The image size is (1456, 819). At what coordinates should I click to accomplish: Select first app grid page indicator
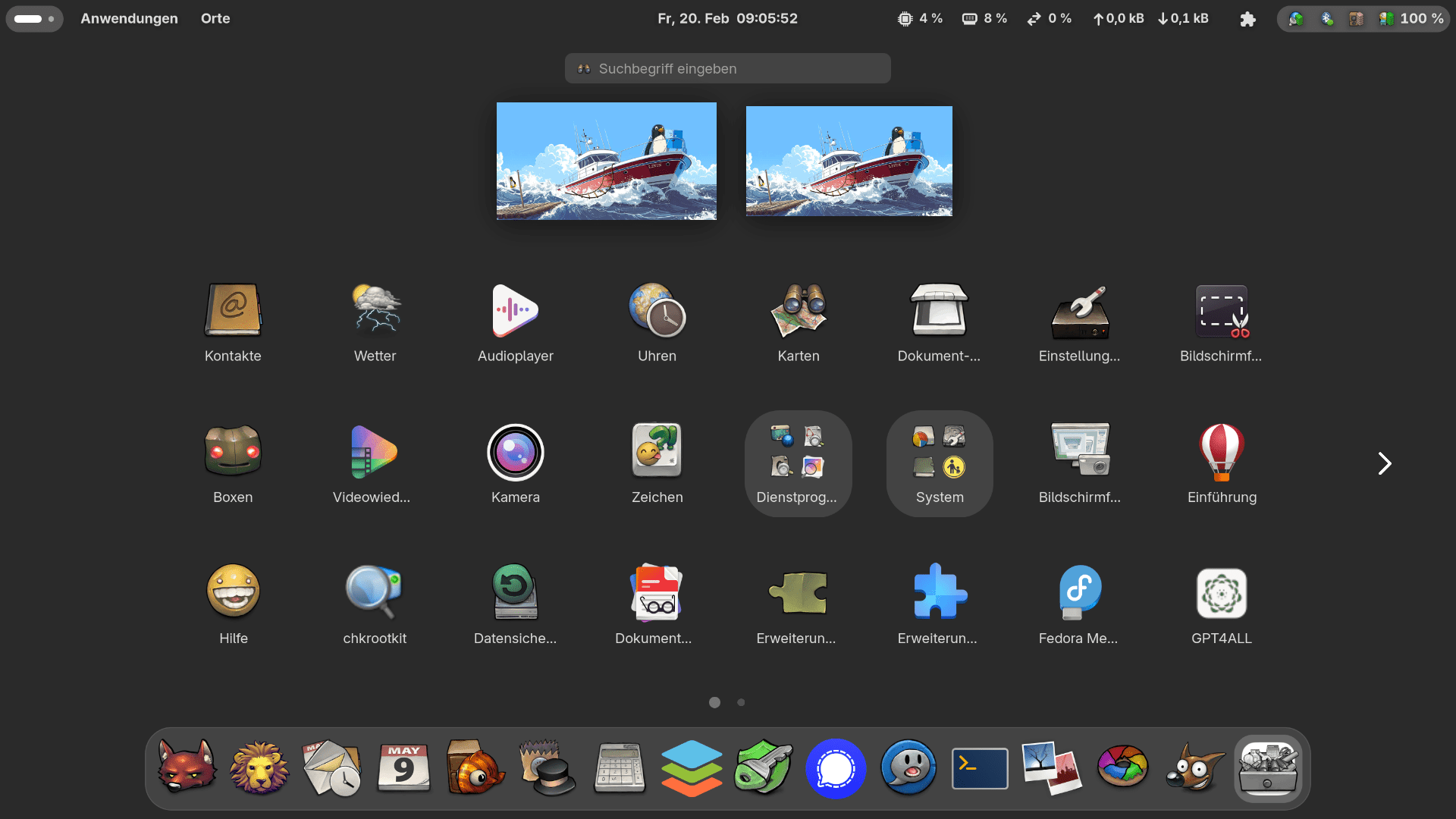[x=714, y=702]
